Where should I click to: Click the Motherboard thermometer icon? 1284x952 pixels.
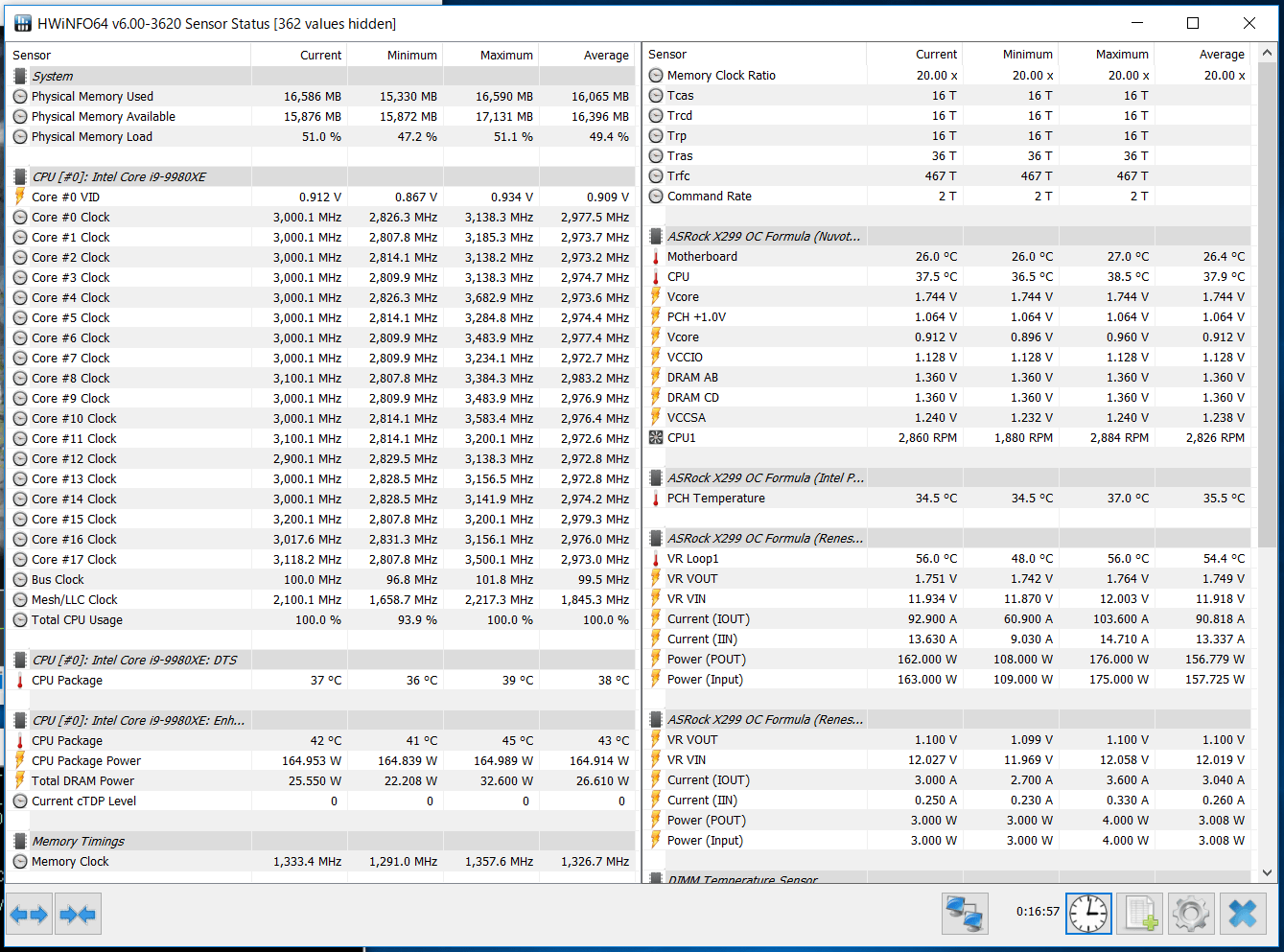pyautogui.click(x=656, y=256)
